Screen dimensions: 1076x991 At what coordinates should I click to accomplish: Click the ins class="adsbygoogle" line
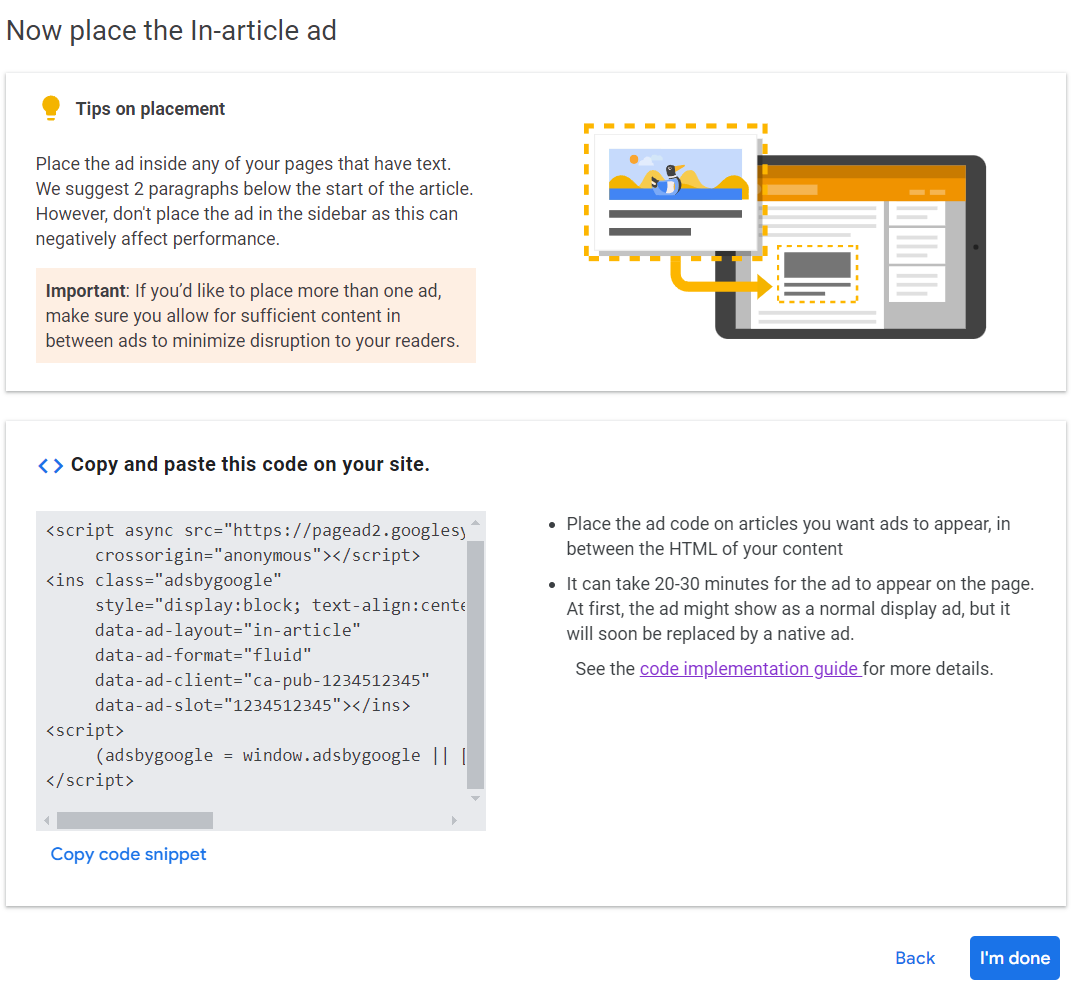point(164,580)
